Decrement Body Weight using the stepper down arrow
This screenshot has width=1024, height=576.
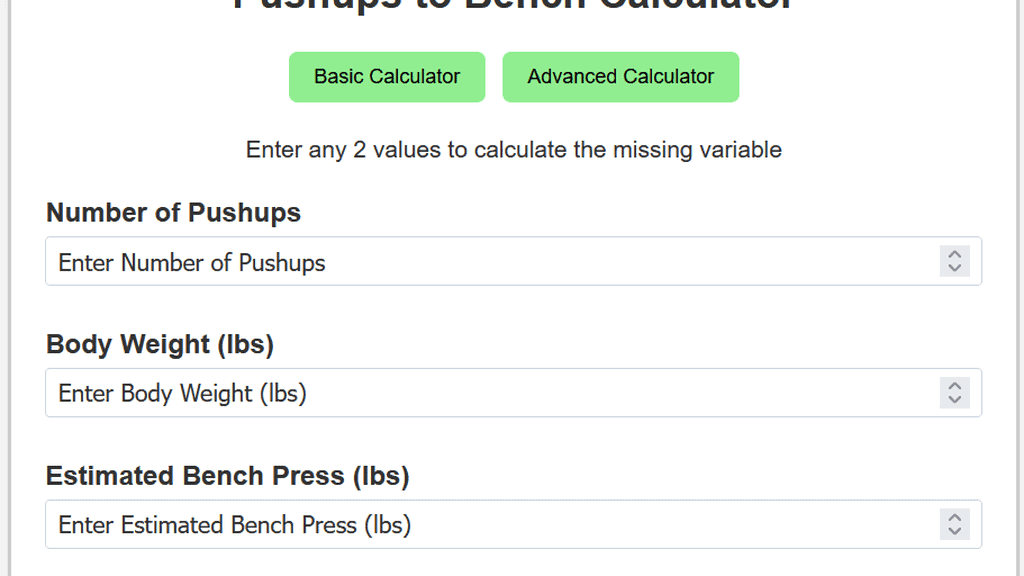point(954,398)
